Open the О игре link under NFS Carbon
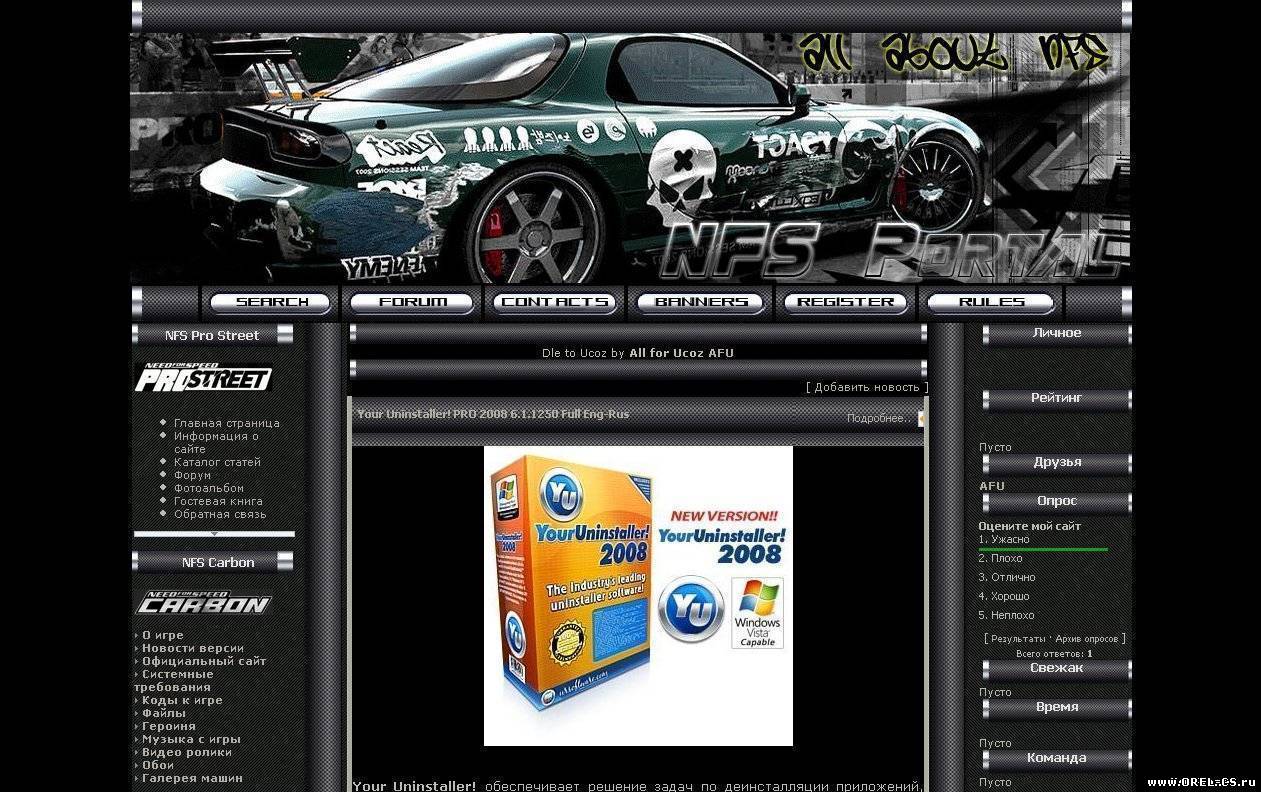This screenshot has height=792, width=1261. (x=163, y=635)
